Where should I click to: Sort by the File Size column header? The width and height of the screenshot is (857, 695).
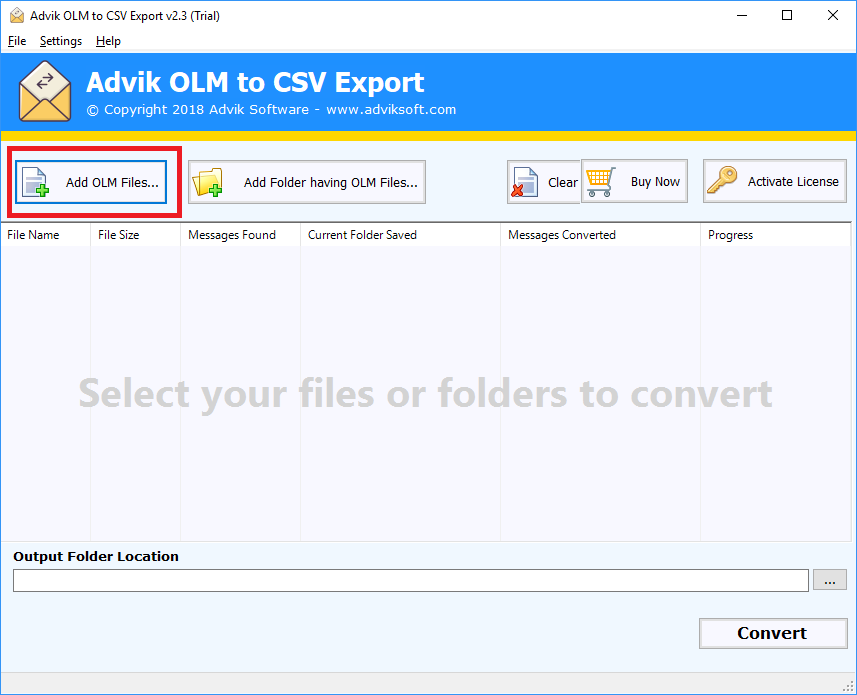(136, 235)
